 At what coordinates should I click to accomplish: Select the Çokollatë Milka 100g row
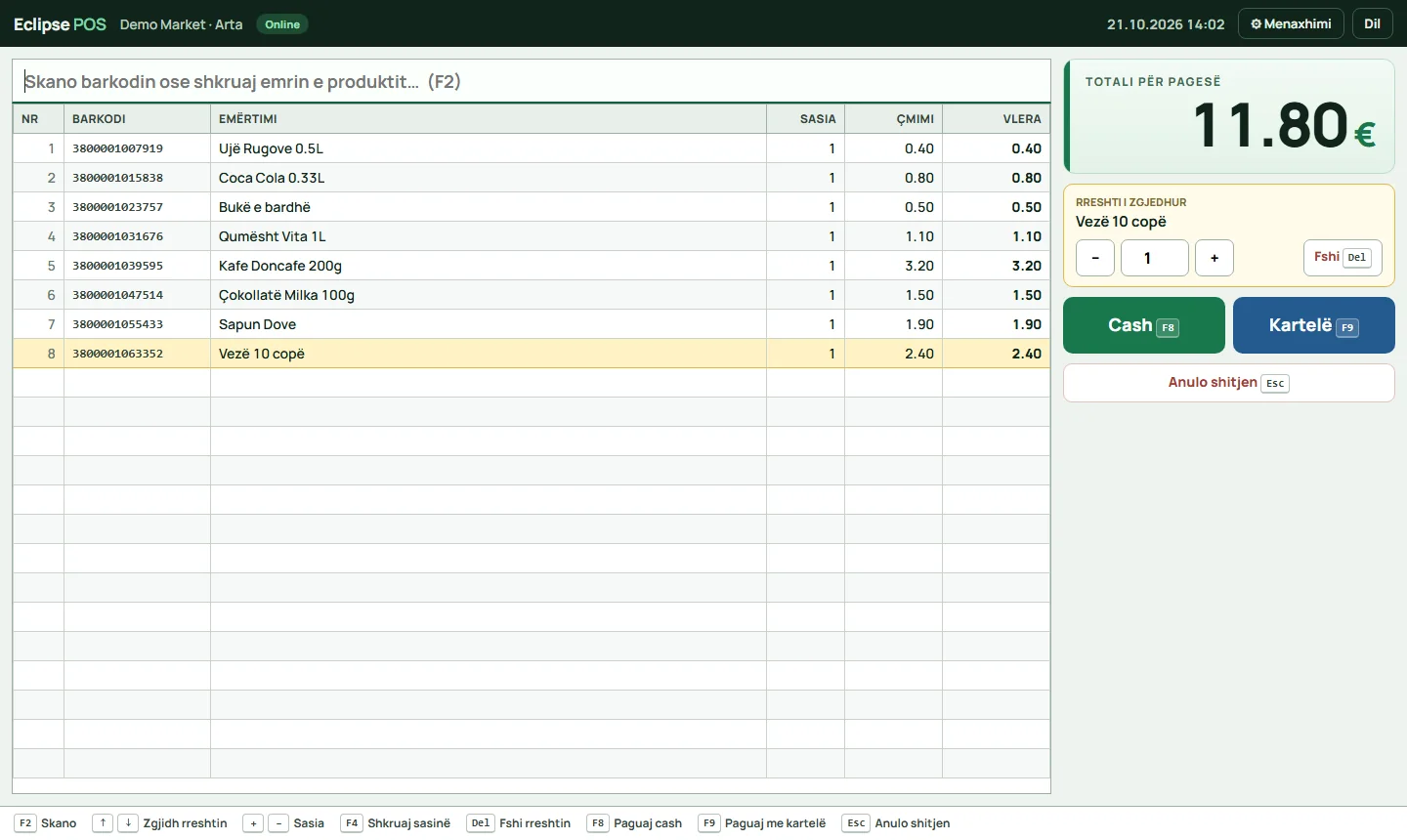click(x=532, y=295)
